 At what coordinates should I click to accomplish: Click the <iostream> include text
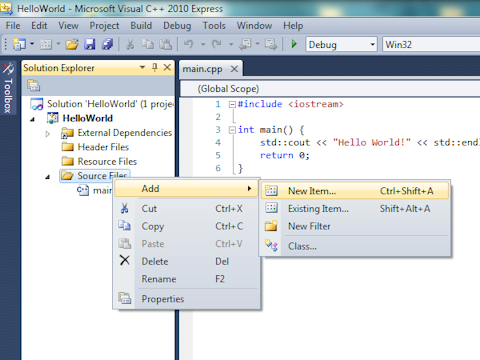coord(316,104)
